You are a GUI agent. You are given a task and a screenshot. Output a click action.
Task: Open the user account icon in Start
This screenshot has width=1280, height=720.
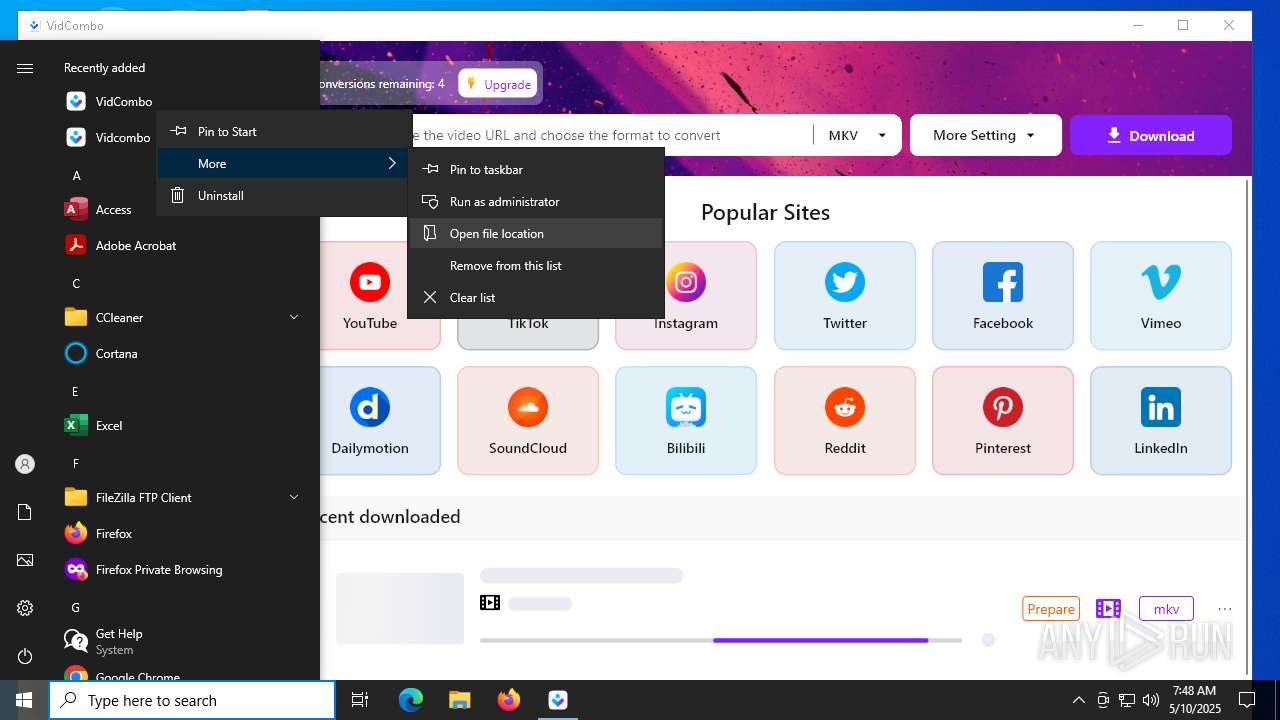25,464
